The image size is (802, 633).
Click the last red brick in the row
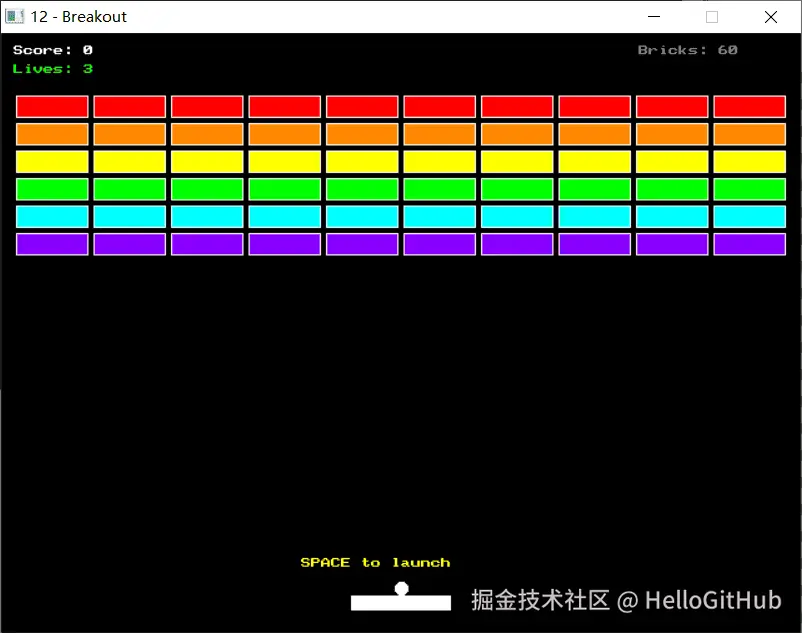pyautogui.click(x=749, y=106)
